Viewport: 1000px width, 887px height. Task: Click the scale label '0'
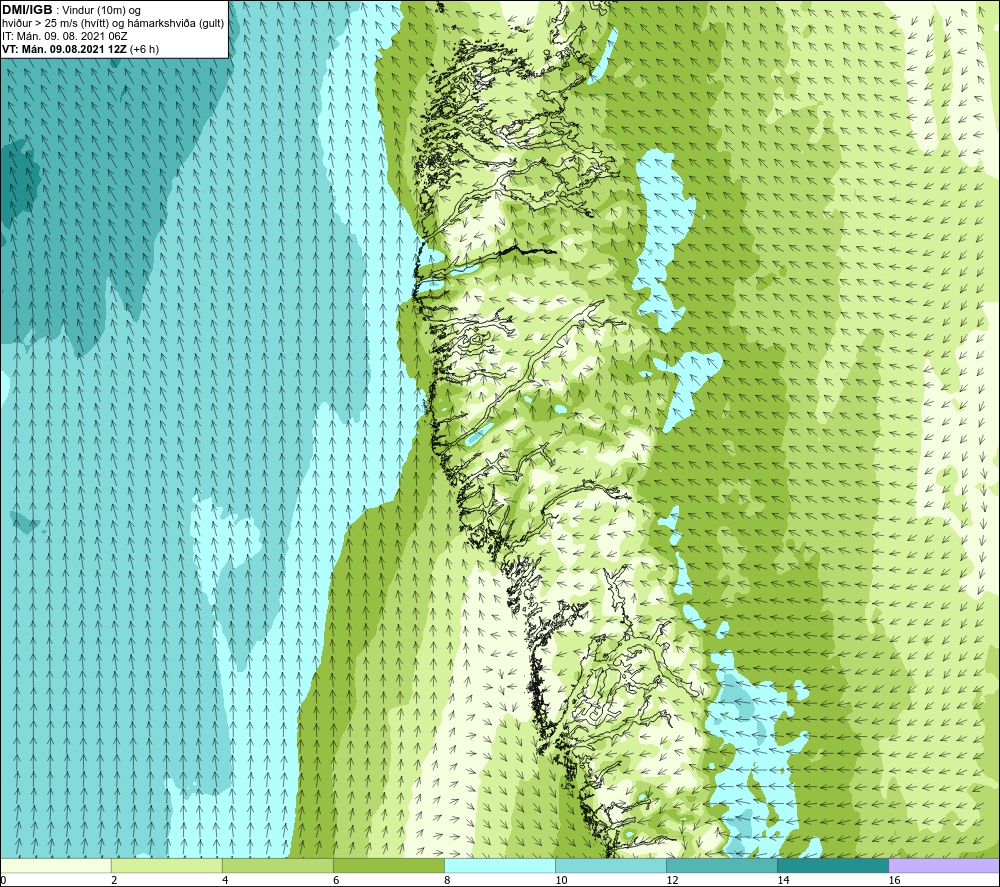[x=3, y=881]
